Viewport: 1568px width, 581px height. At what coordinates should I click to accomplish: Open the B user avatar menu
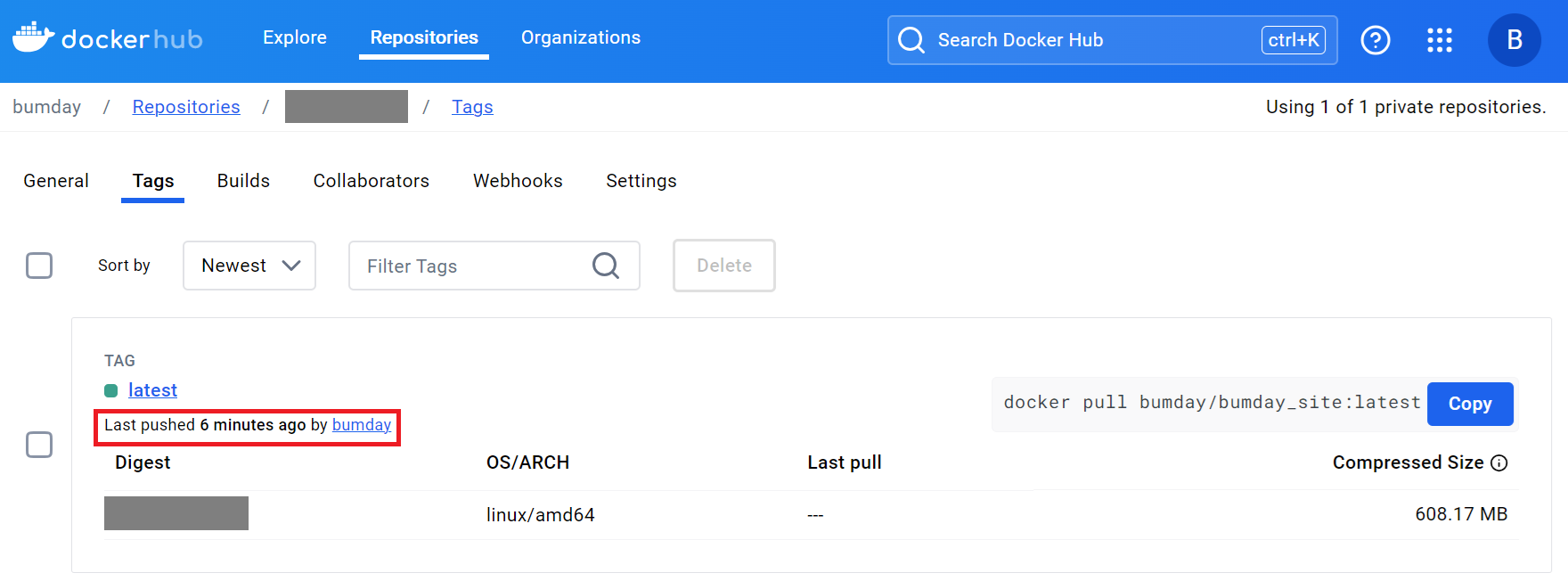pos(1514,40)
